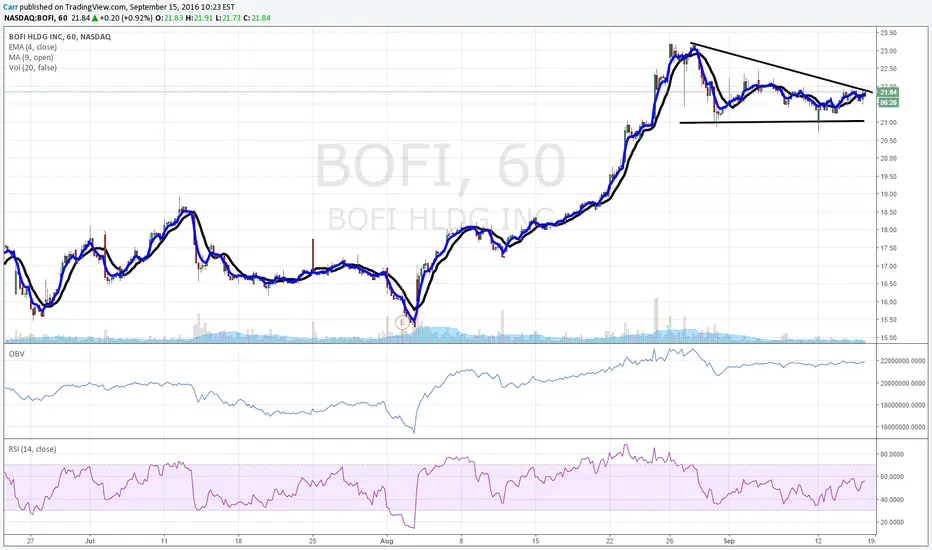
Task: Click the 06:20 bar countdown label
Action: click(888, 103)
